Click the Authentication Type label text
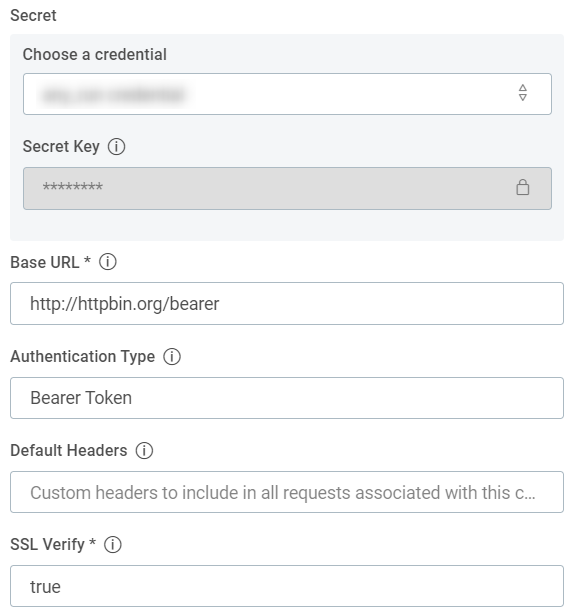The image size is (569, 615). tap(83, 357)
